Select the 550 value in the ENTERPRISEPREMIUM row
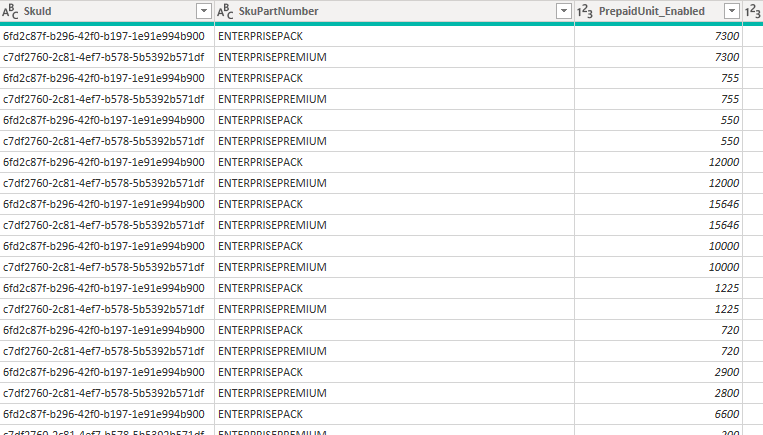The height and width of the screenshot is (435, 763). (x=730, y=141)
